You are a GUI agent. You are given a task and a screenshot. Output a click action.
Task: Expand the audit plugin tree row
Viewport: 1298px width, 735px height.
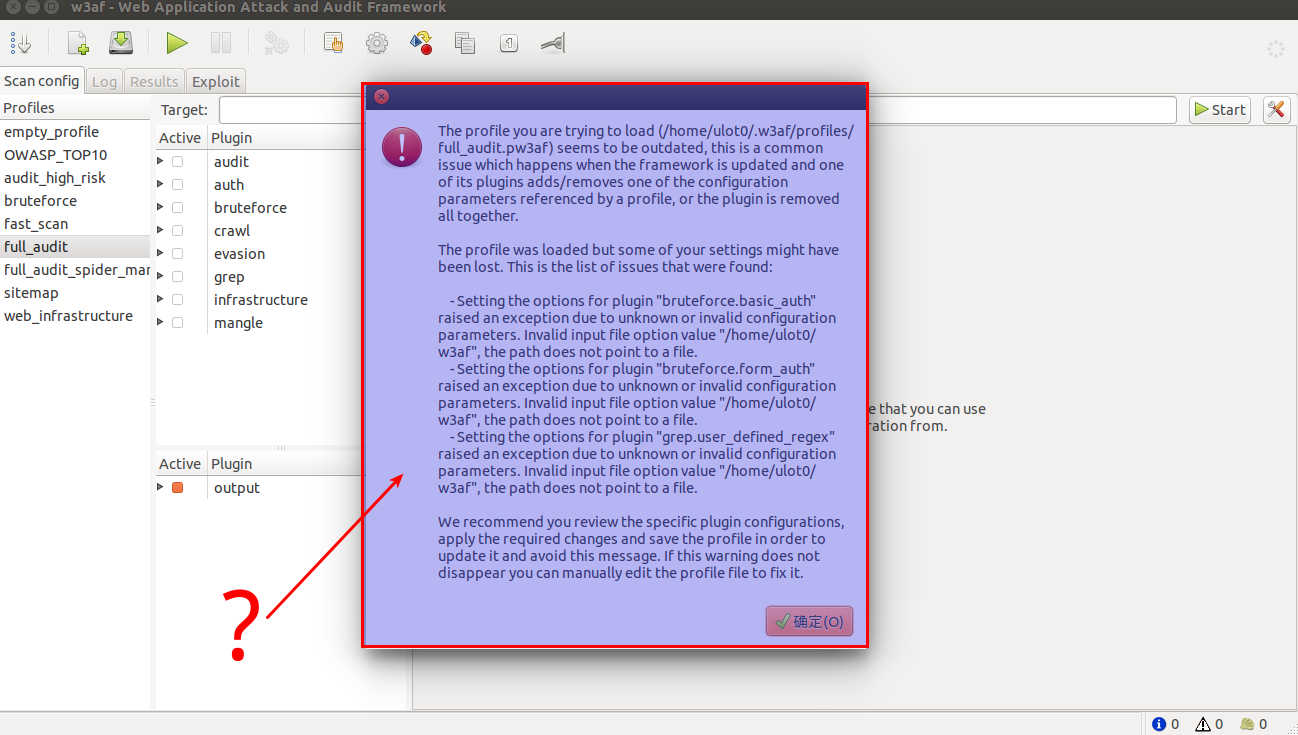(160, 162)
